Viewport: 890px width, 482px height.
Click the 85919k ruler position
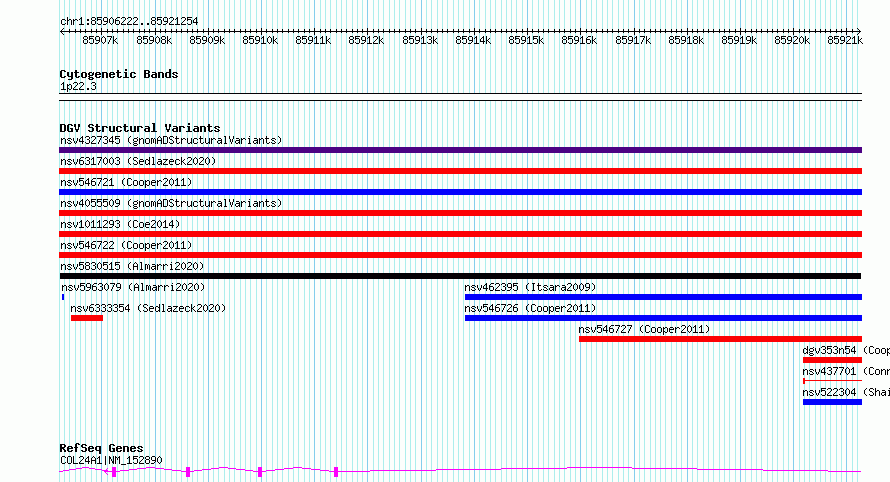(739, 40)
